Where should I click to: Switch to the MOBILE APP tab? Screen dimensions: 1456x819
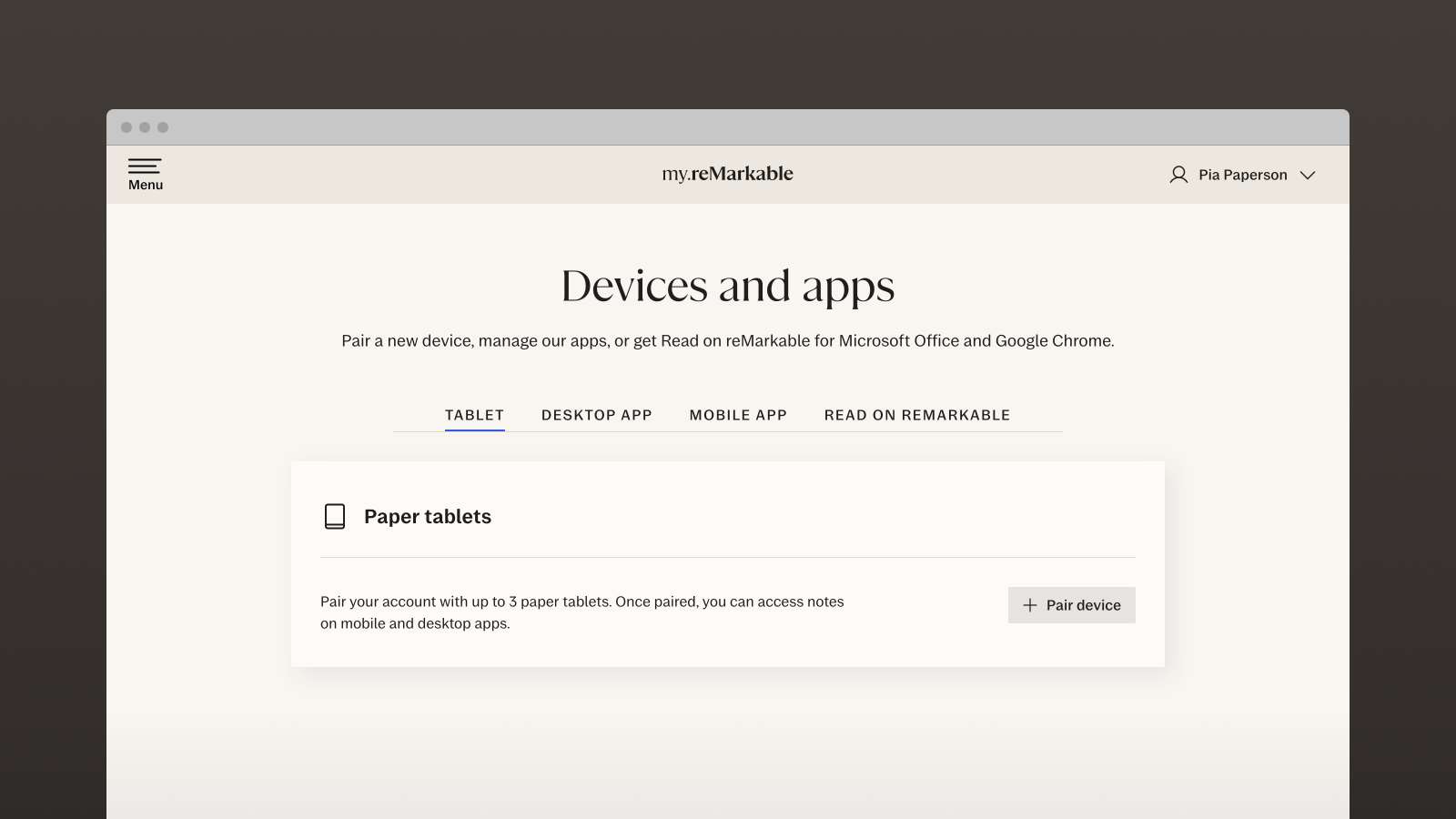click(x=738, y=415)
